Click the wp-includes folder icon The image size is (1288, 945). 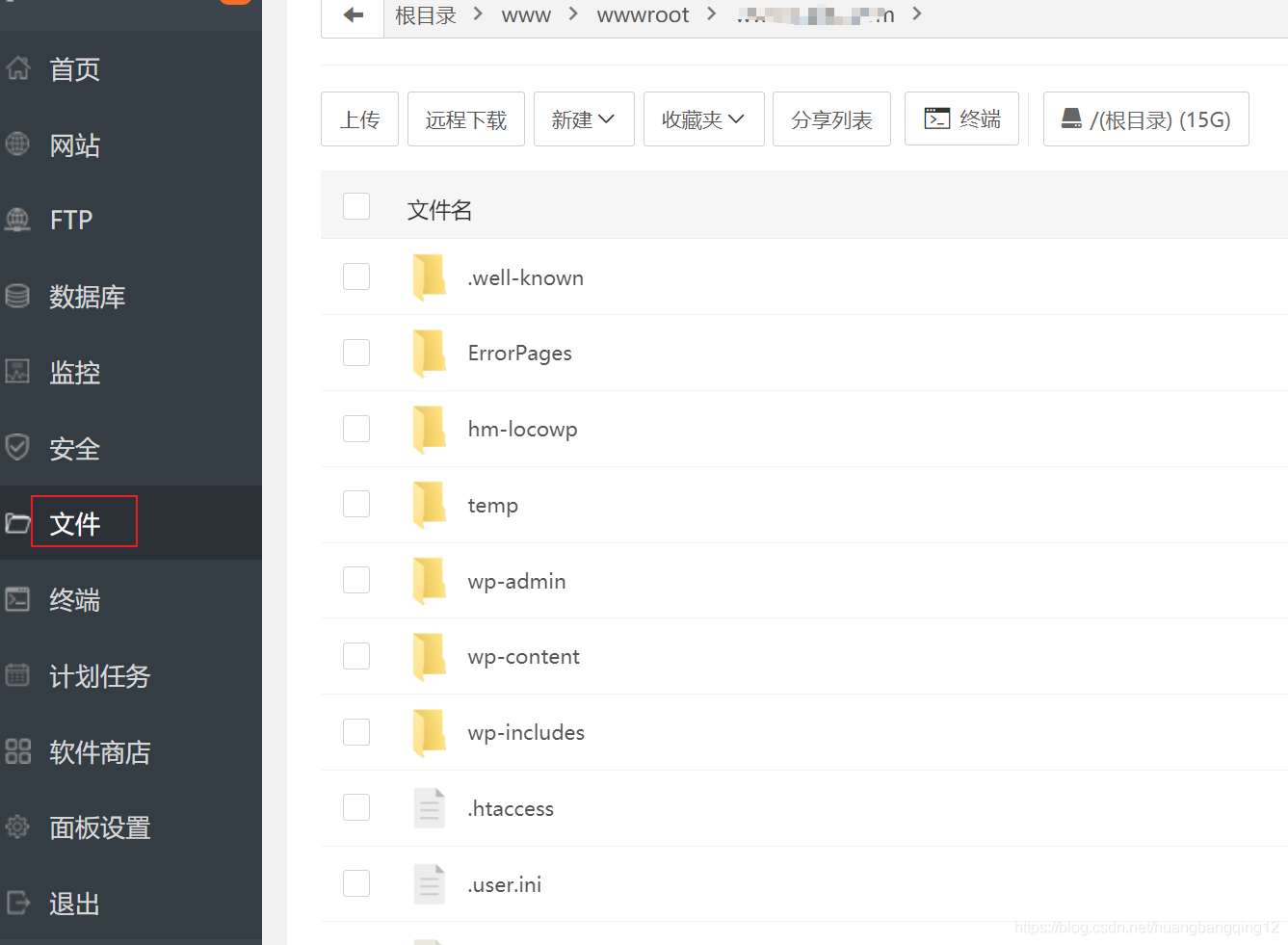point(429,732)
